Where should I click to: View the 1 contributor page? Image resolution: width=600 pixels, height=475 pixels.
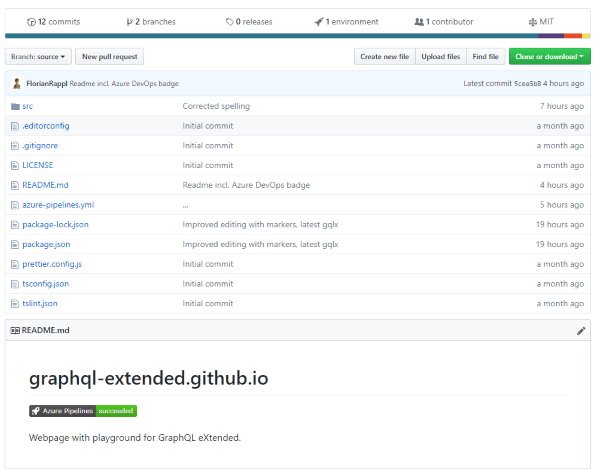pyautogui.click(x=444, y=22)
